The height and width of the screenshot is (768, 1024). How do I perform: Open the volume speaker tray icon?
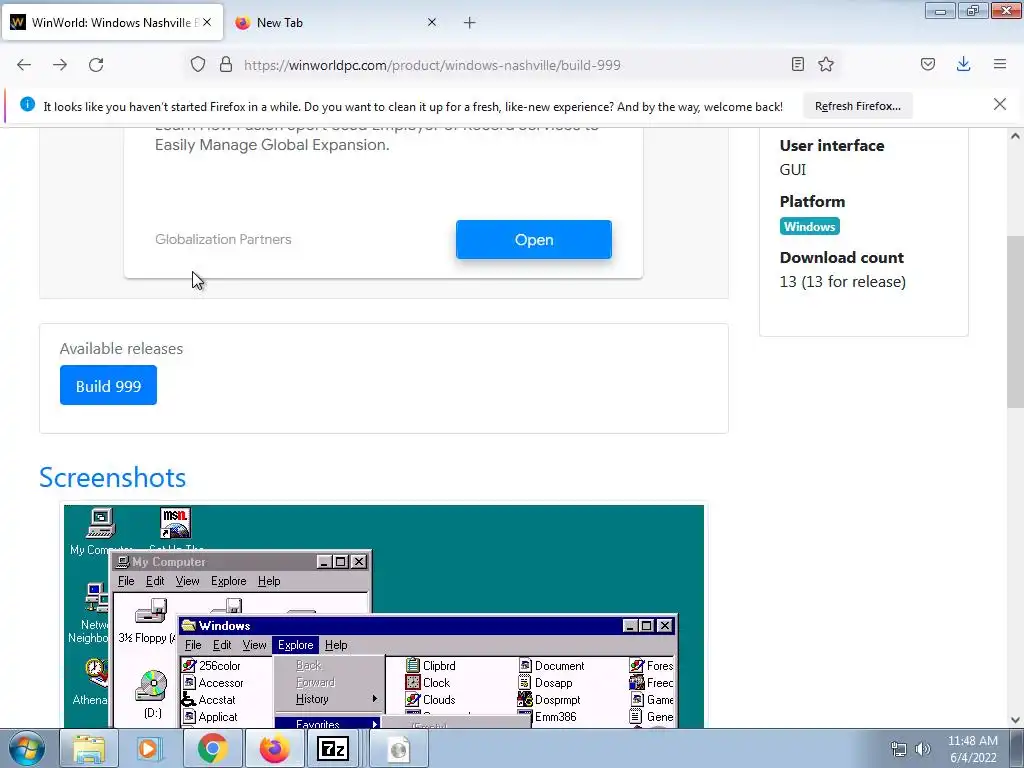[922, 750]
